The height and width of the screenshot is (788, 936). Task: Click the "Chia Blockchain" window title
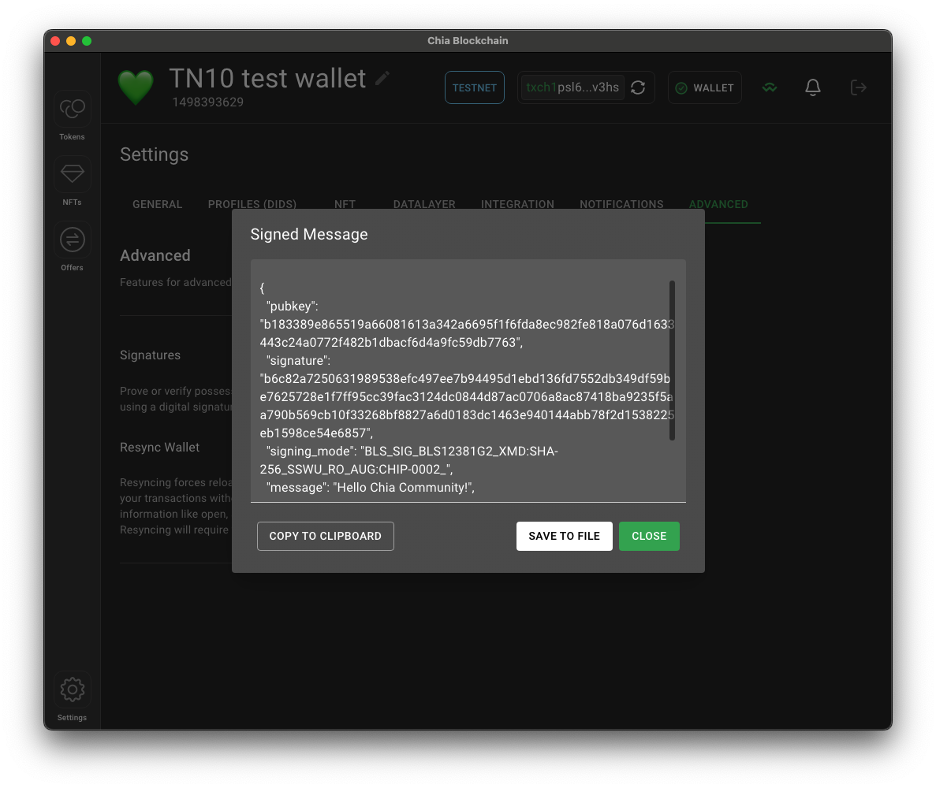tap(468, 41)
